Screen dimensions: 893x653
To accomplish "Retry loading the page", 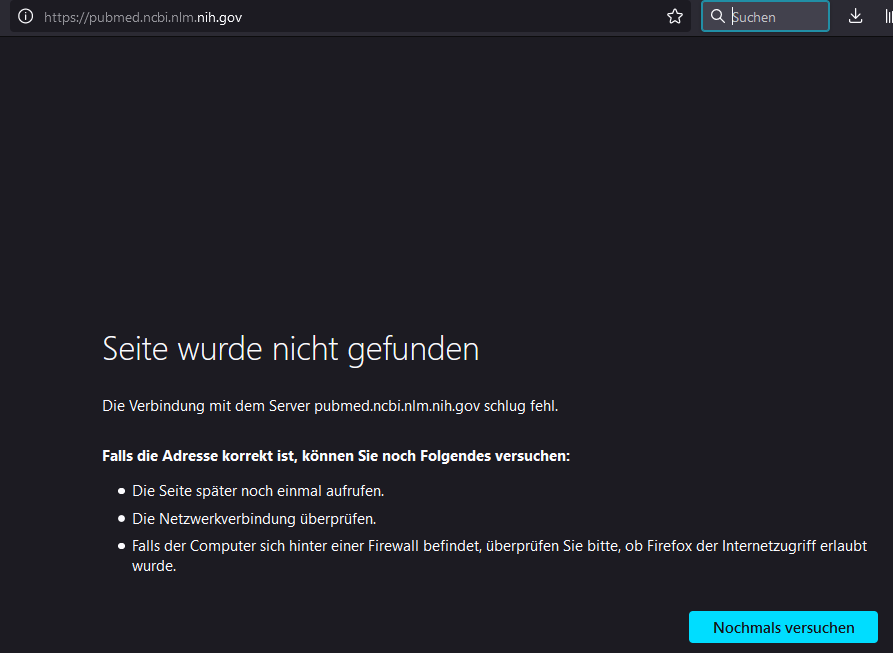I will (x=783, y=627).
